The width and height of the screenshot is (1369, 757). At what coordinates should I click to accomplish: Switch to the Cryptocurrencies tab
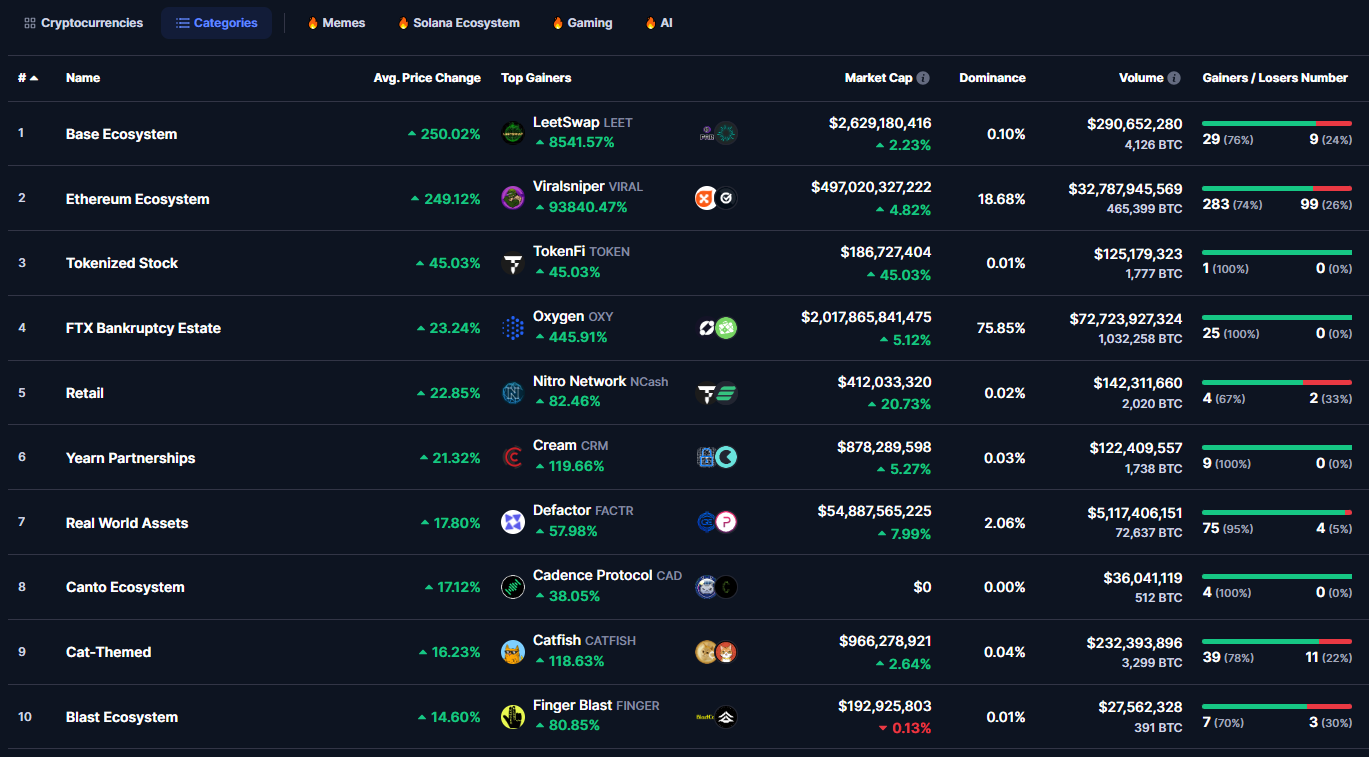coord(84,23)
